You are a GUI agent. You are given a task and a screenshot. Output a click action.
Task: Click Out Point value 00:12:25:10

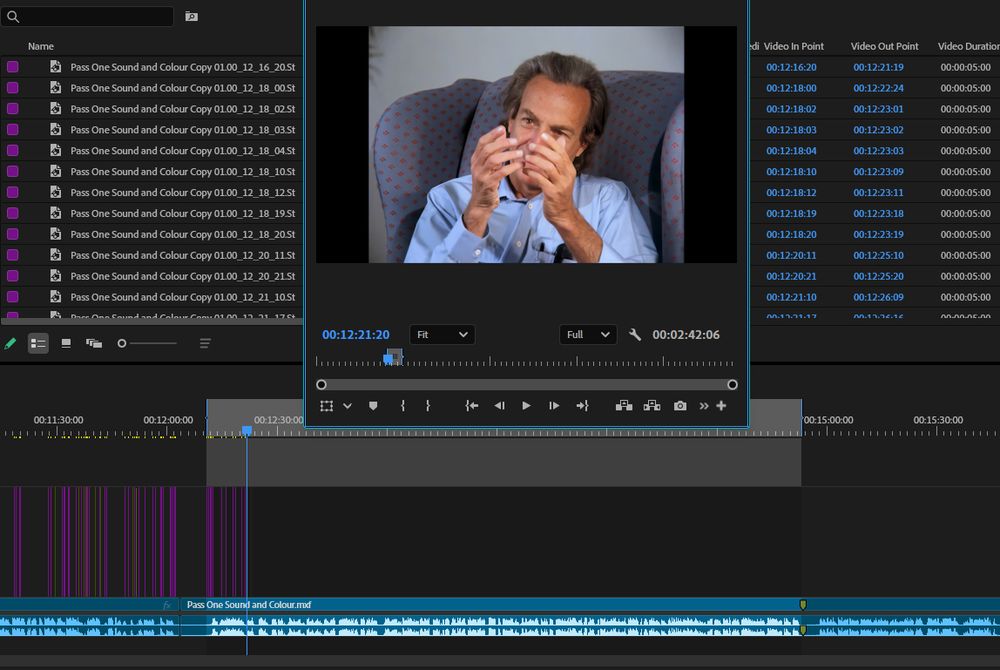(x=878, y=255)
